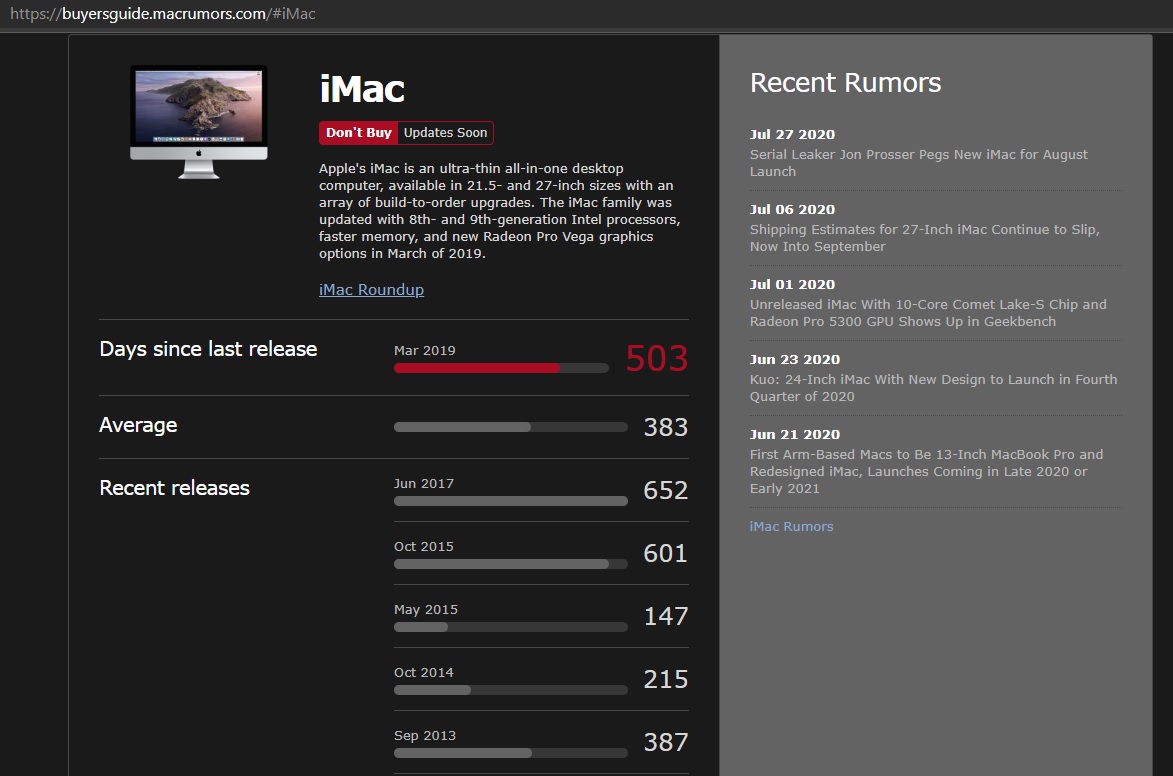Click the May 2015 release bar
Viewport: 1173px width, 776px height.
[511, 627]
